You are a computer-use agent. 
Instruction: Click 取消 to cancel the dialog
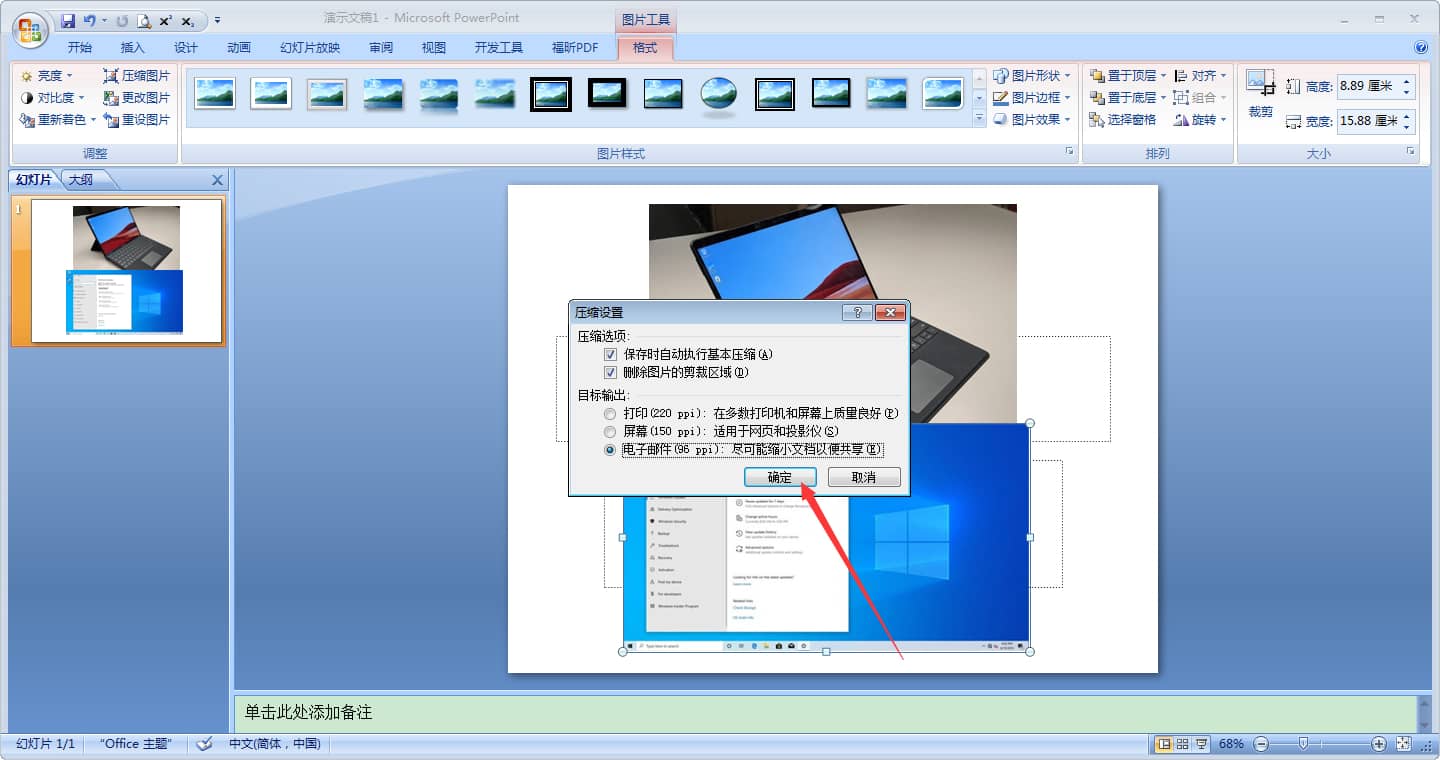(x=863, y=477)
